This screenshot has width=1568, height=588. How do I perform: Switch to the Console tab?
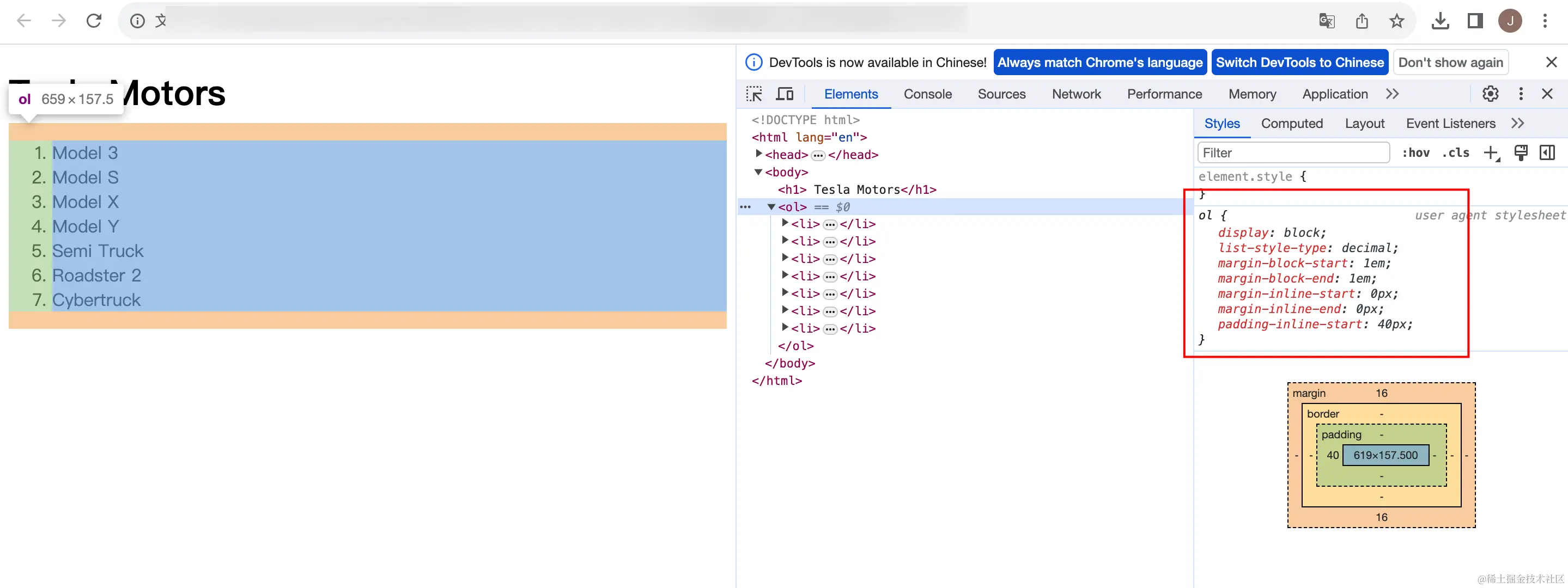pos(927,94)
